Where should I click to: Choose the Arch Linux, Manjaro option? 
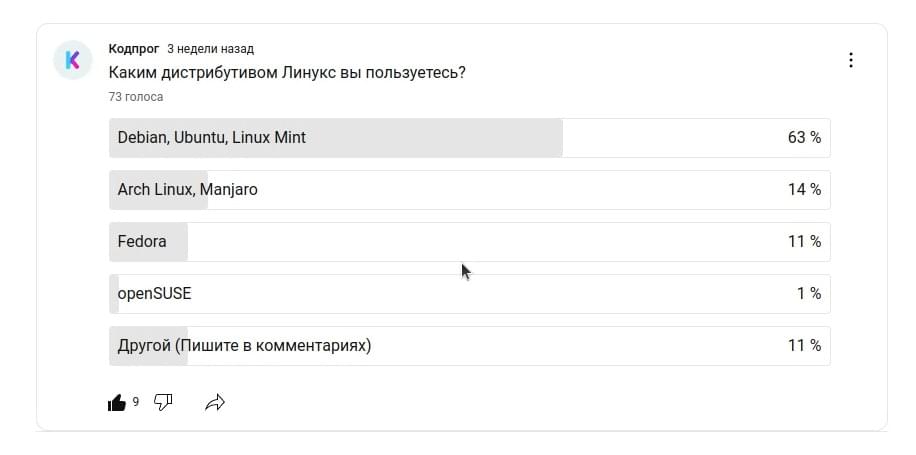pyautogui.click(x=470, y=190)
